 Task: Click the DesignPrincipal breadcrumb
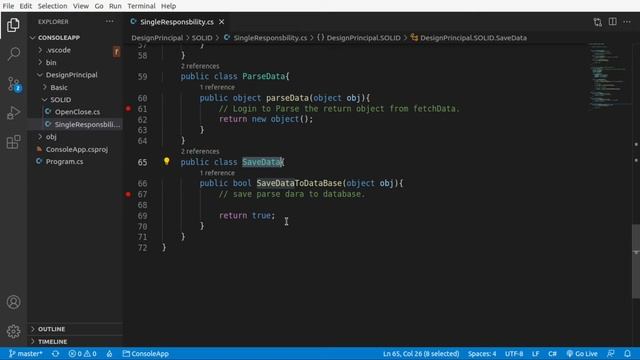point(157,38)
